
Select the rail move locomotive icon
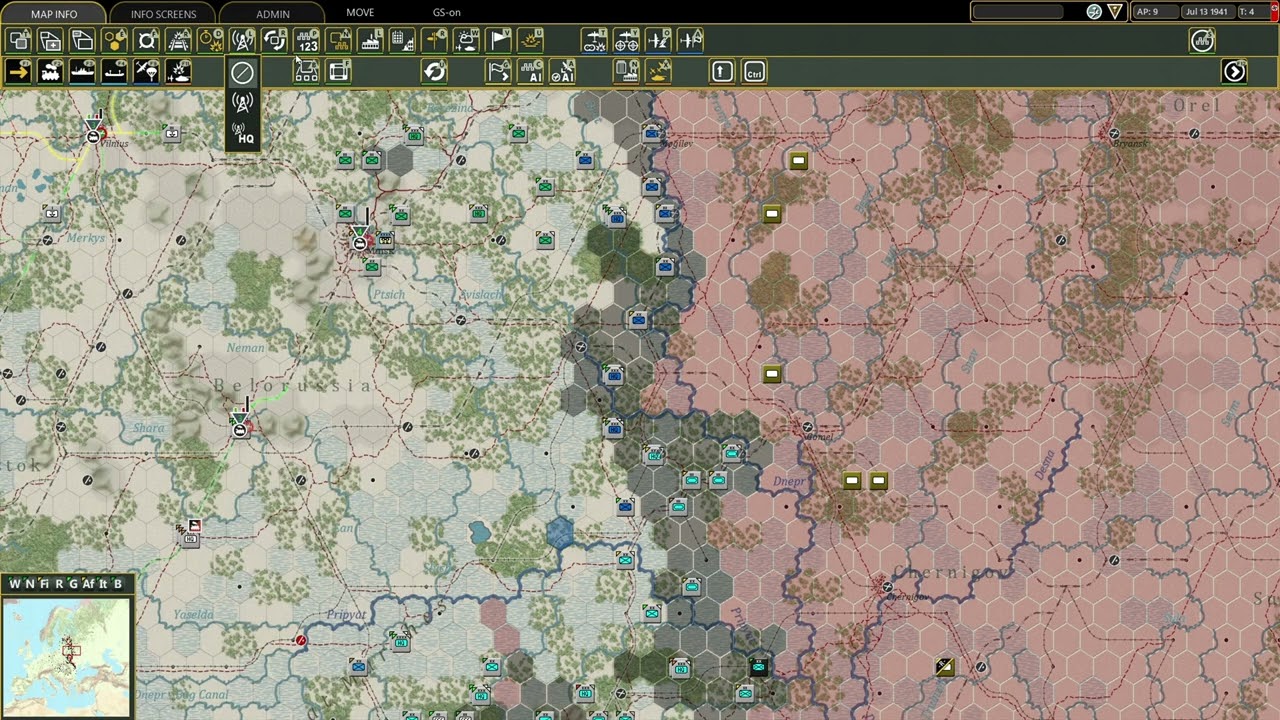coord(51,71)
